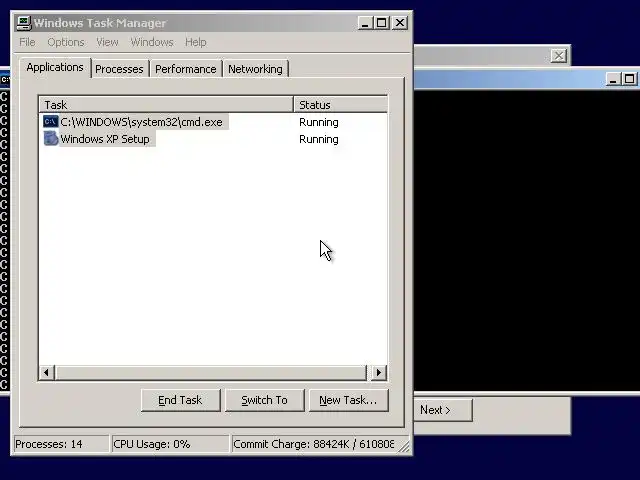Click the Windows XP Setup task icon
640x480 pixels.
click(51, 139)
